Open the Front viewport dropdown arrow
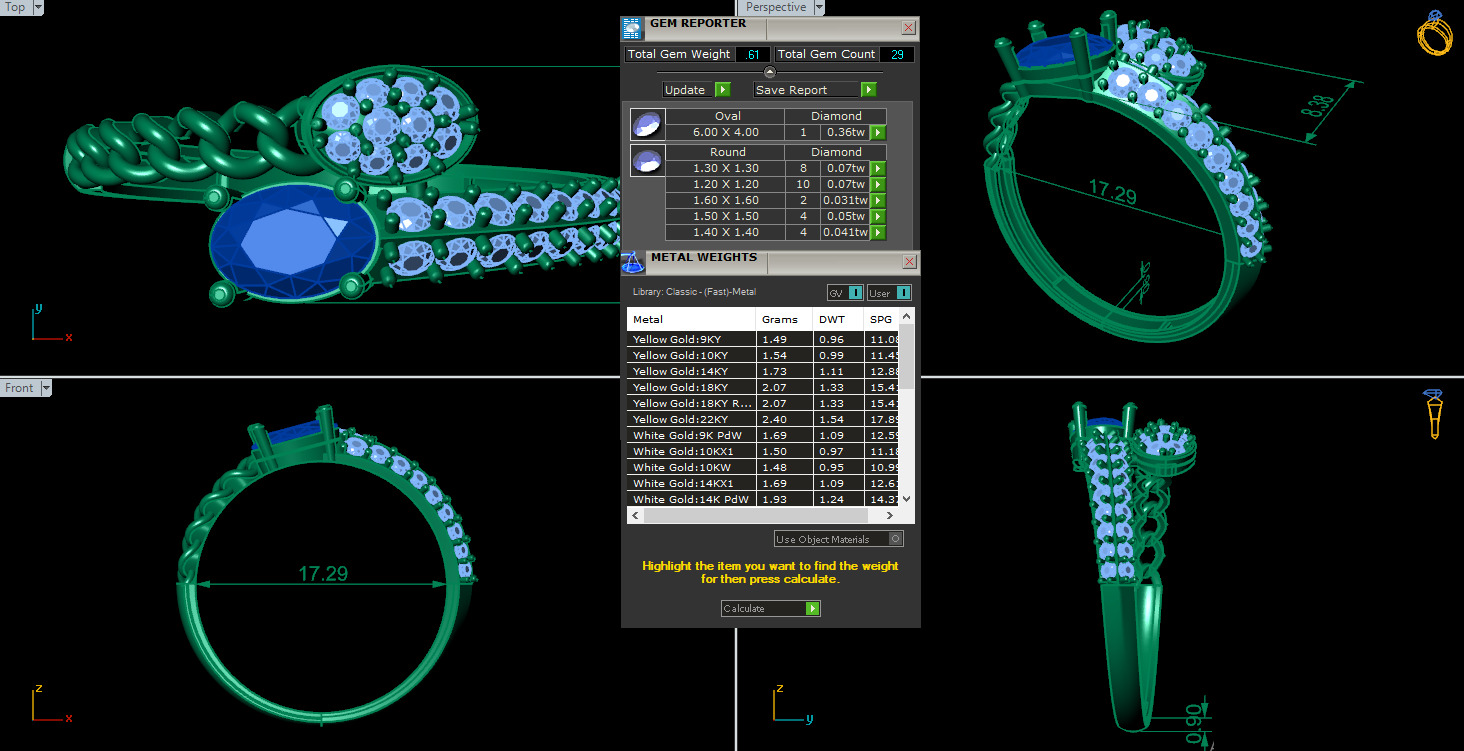This screenshot has height=751, width=1464. coord(46,388)
